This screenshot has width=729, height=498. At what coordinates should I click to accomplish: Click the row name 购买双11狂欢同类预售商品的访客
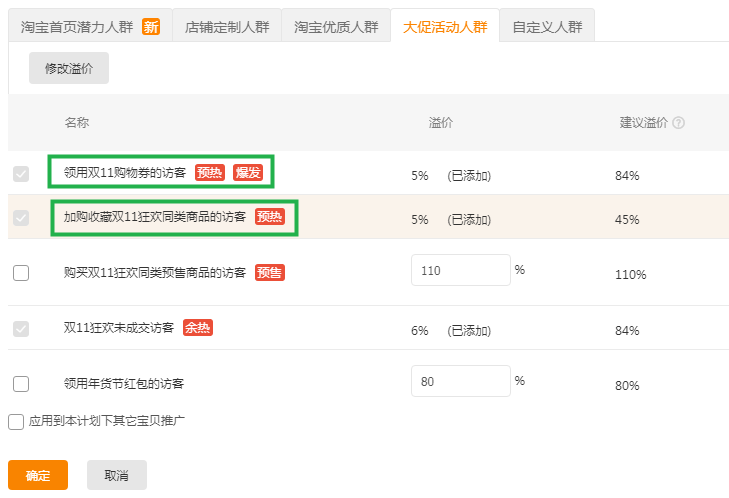pyautogui.click(x=155, y=272)
